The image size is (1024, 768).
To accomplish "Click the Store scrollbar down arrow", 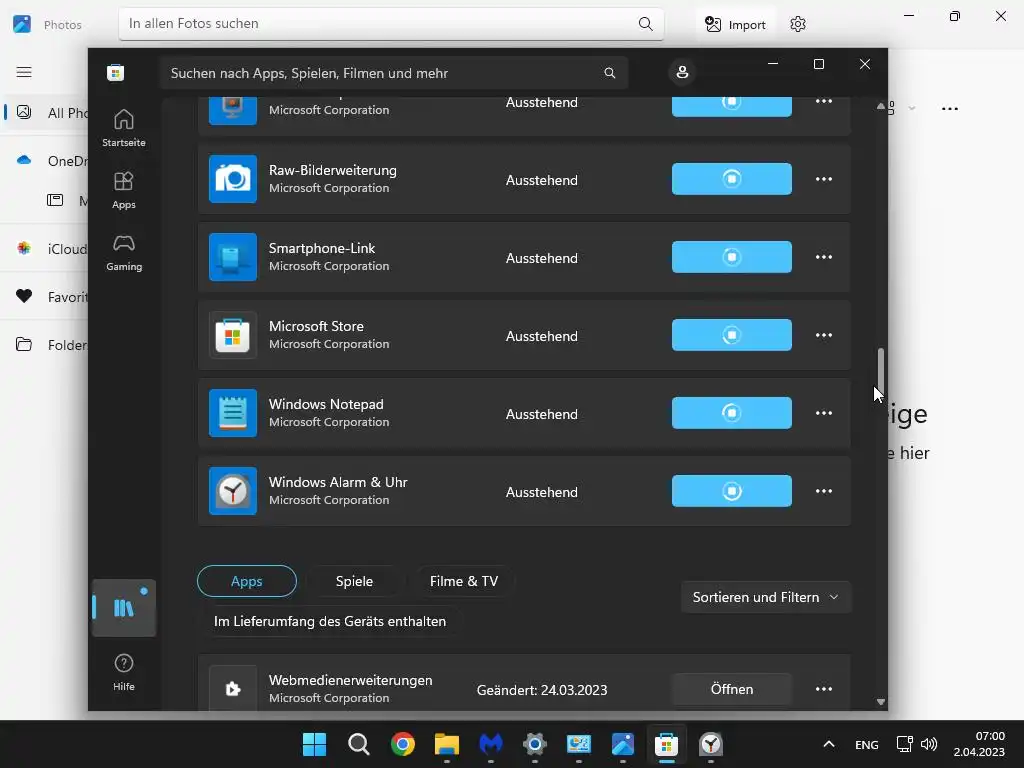I will click(x=880, y=702).
